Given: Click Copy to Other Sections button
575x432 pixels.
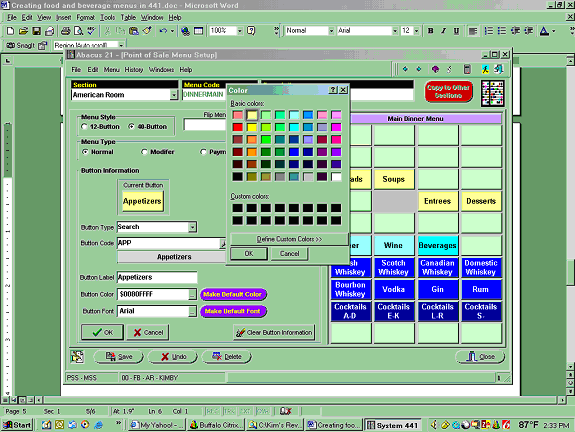Looking at the screenshot, I should click(448, 91).
